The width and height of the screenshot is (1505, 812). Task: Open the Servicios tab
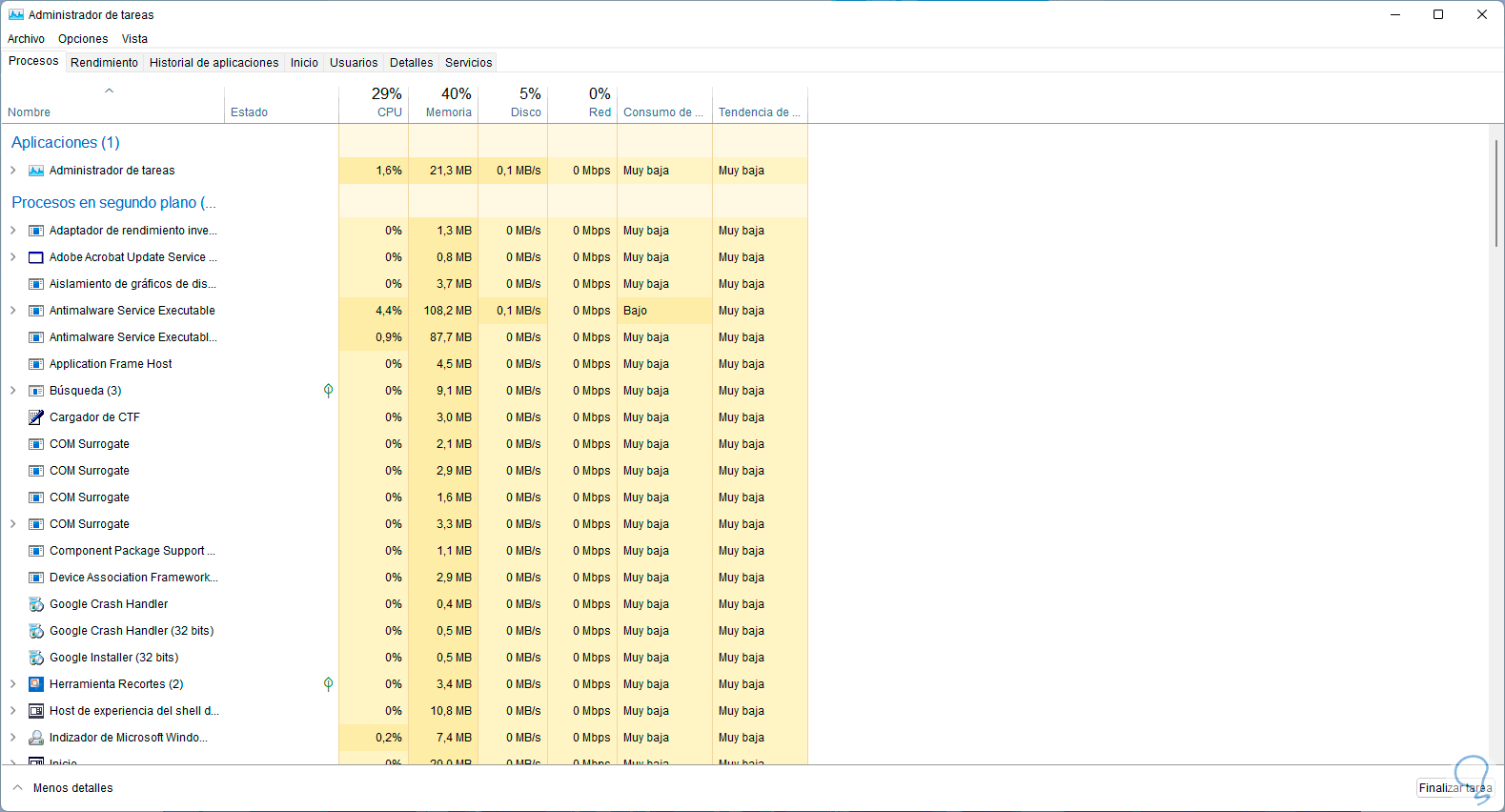[x=469, y=63]
